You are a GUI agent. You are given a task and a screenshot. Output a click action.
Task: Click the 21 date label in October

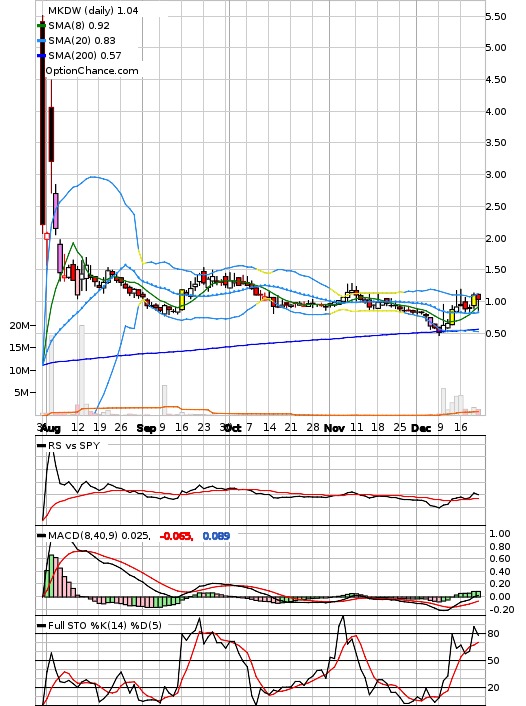pos(290,427)
